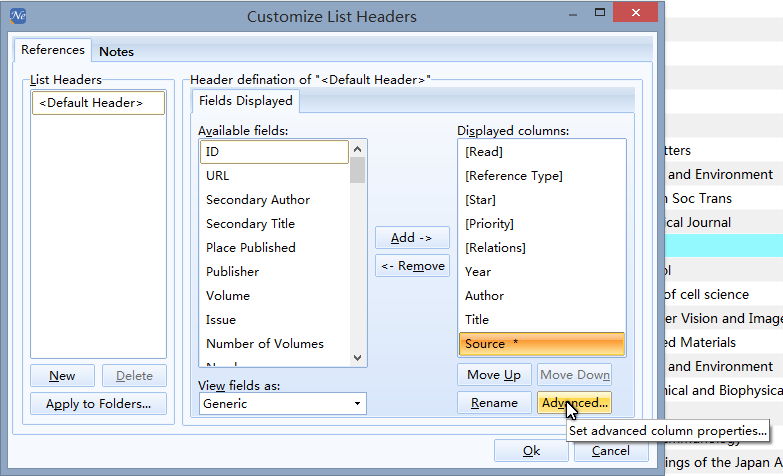Select Secondary Author in Available fields
783x476 pixels.
258,200
